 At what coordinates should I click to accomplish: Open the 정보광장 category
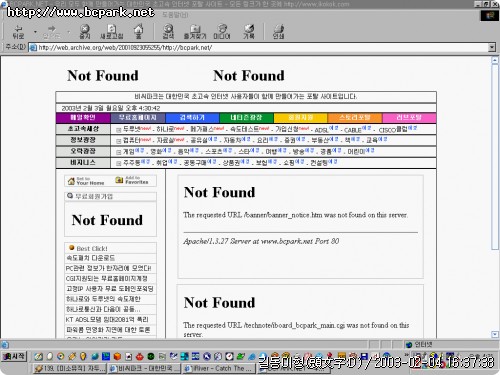tap(83, 140)
